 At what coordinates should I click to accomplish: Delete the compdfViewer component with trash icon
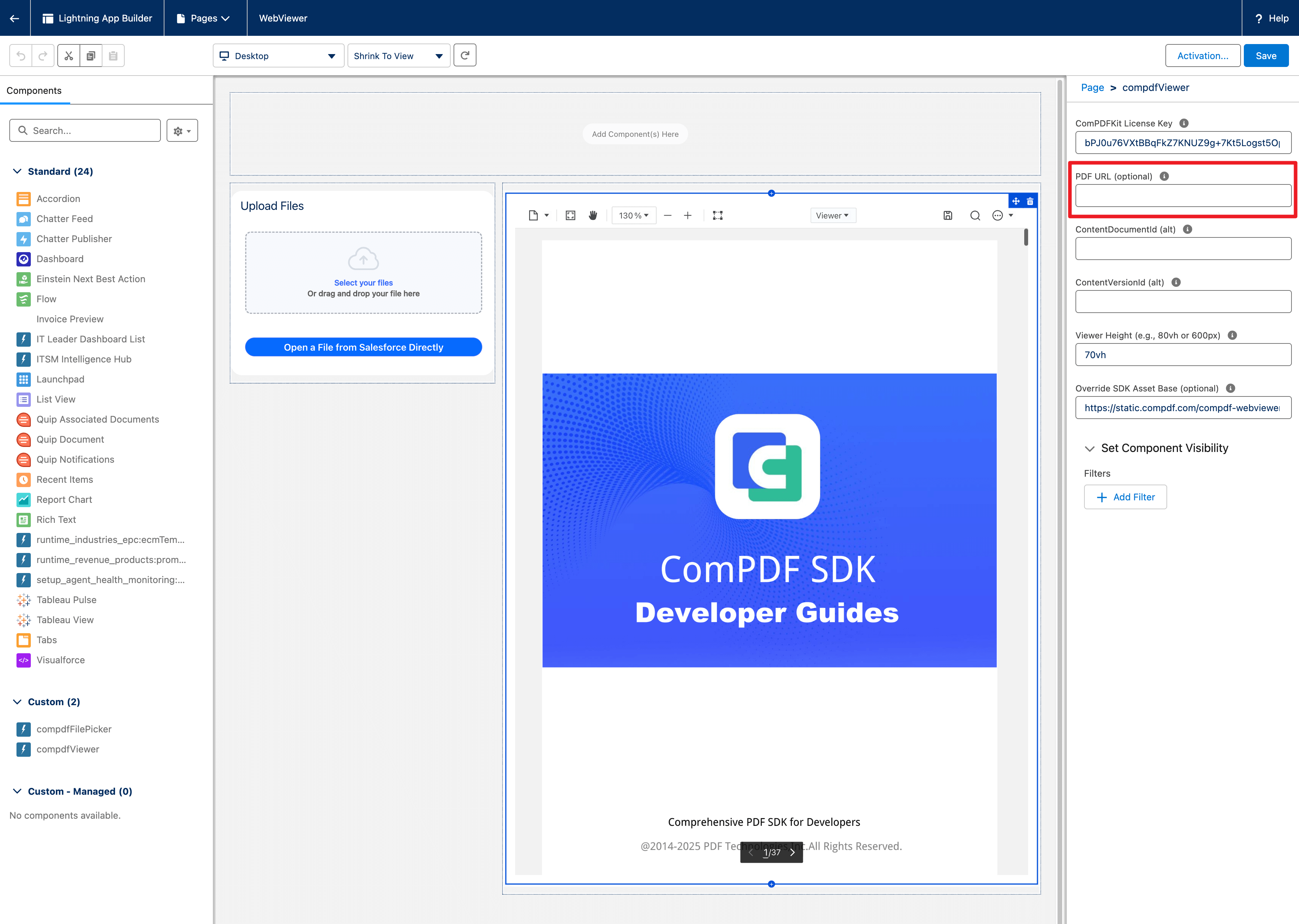1030,201
